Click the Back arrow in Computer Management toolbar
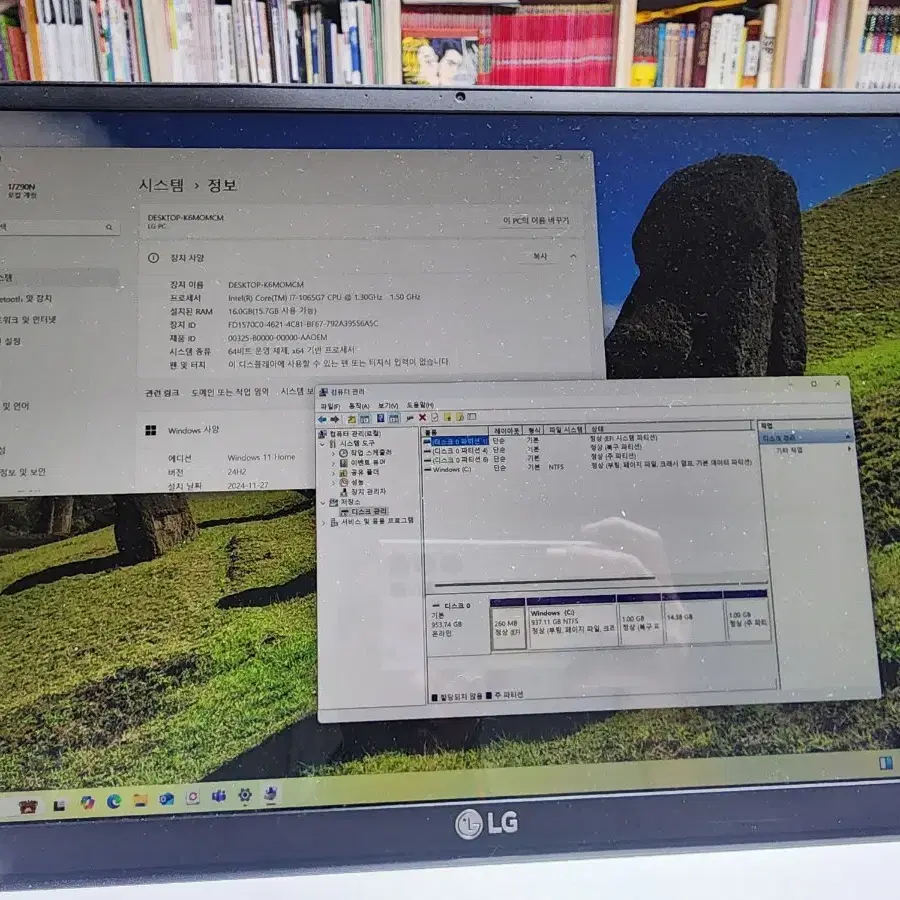This screenshot has height=900, width=900. 323,420
